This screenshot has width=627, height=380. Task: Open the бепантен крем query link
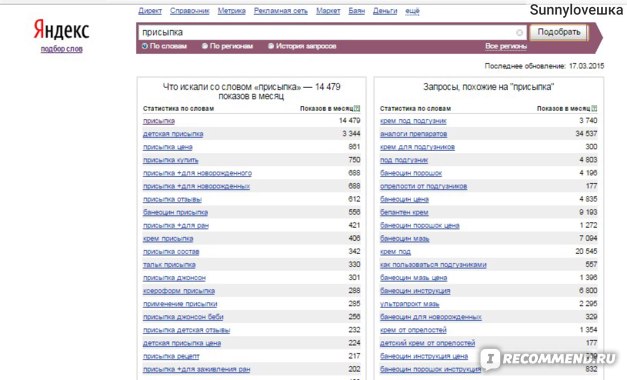(404, 212)
